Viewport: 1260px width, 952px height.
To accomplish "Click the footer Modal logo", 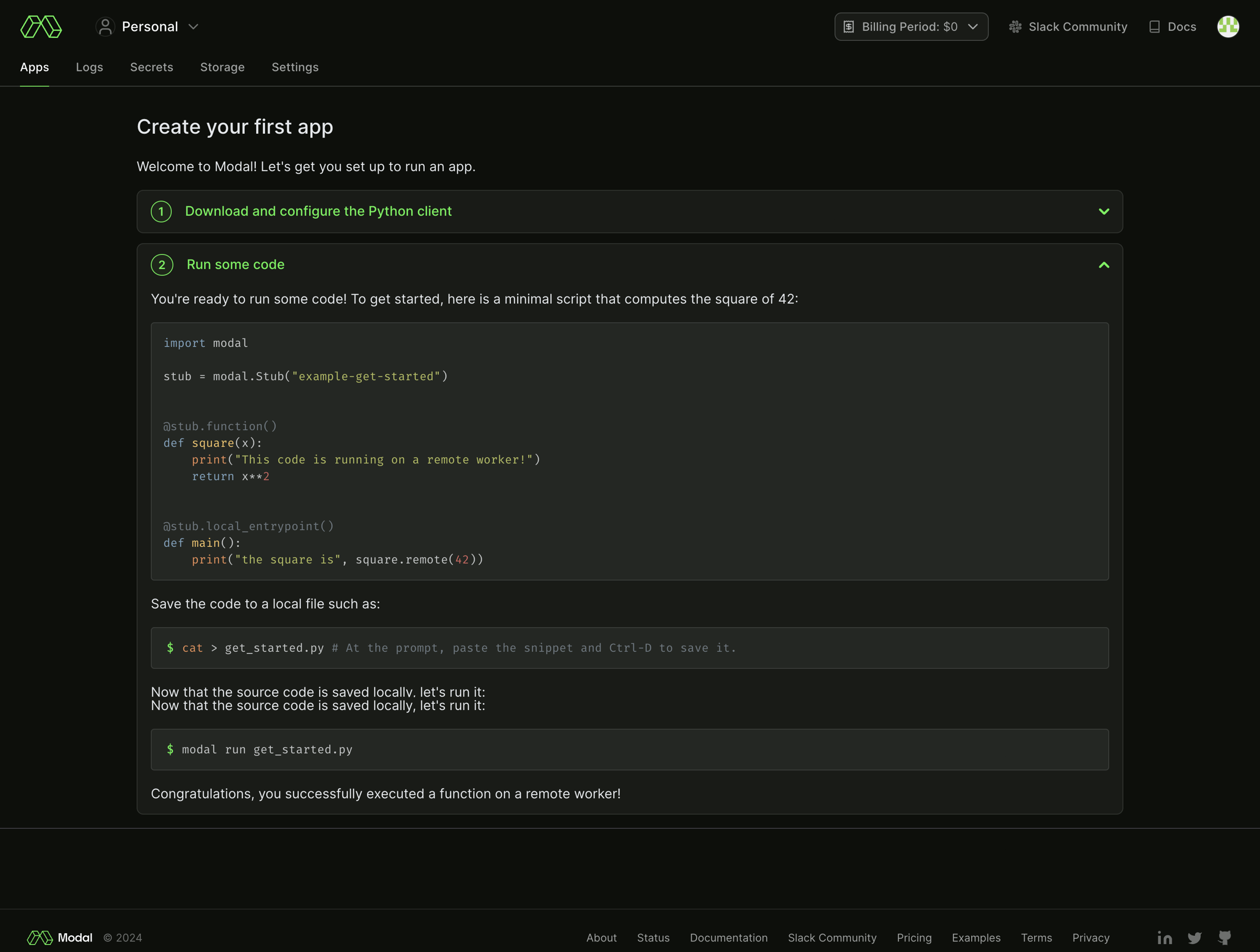I will [x=59, y=937].
